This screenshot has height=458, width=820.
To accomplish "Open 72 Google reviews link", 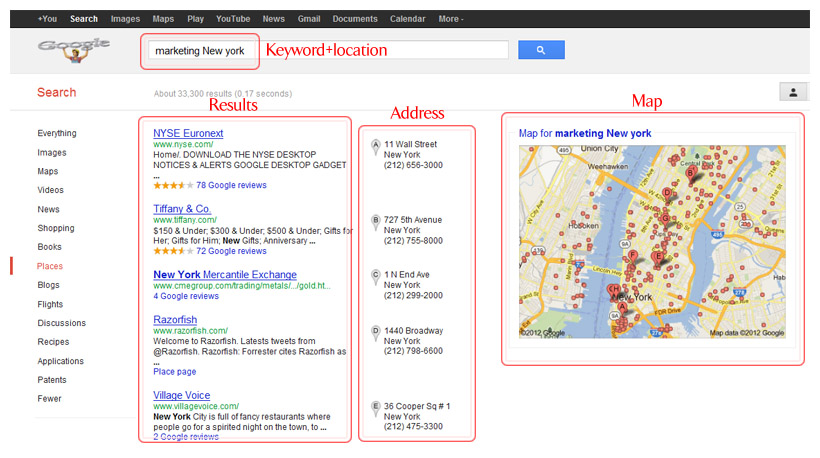I will pos(231,251).
